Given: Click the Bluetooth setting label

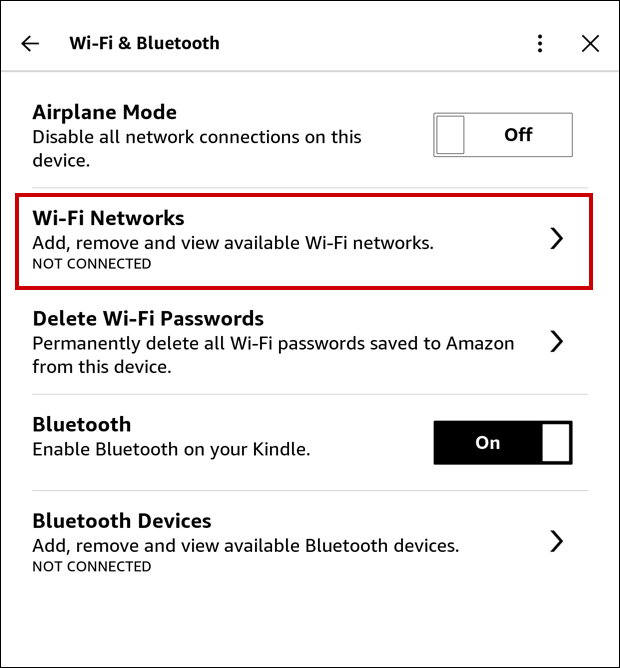Looking at the screenshot, I should point(82,424).
